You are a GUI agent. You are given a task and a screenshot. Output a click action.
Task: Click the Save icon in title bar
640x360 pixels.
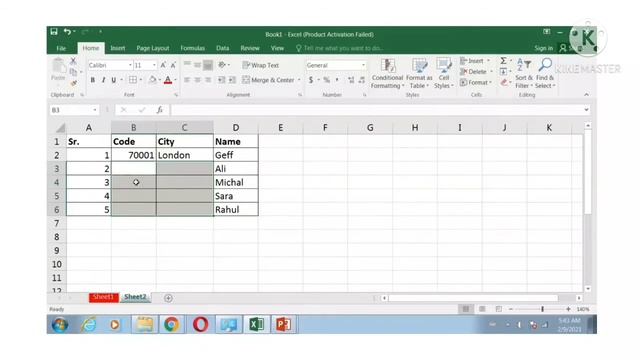(x=54, y=31)
